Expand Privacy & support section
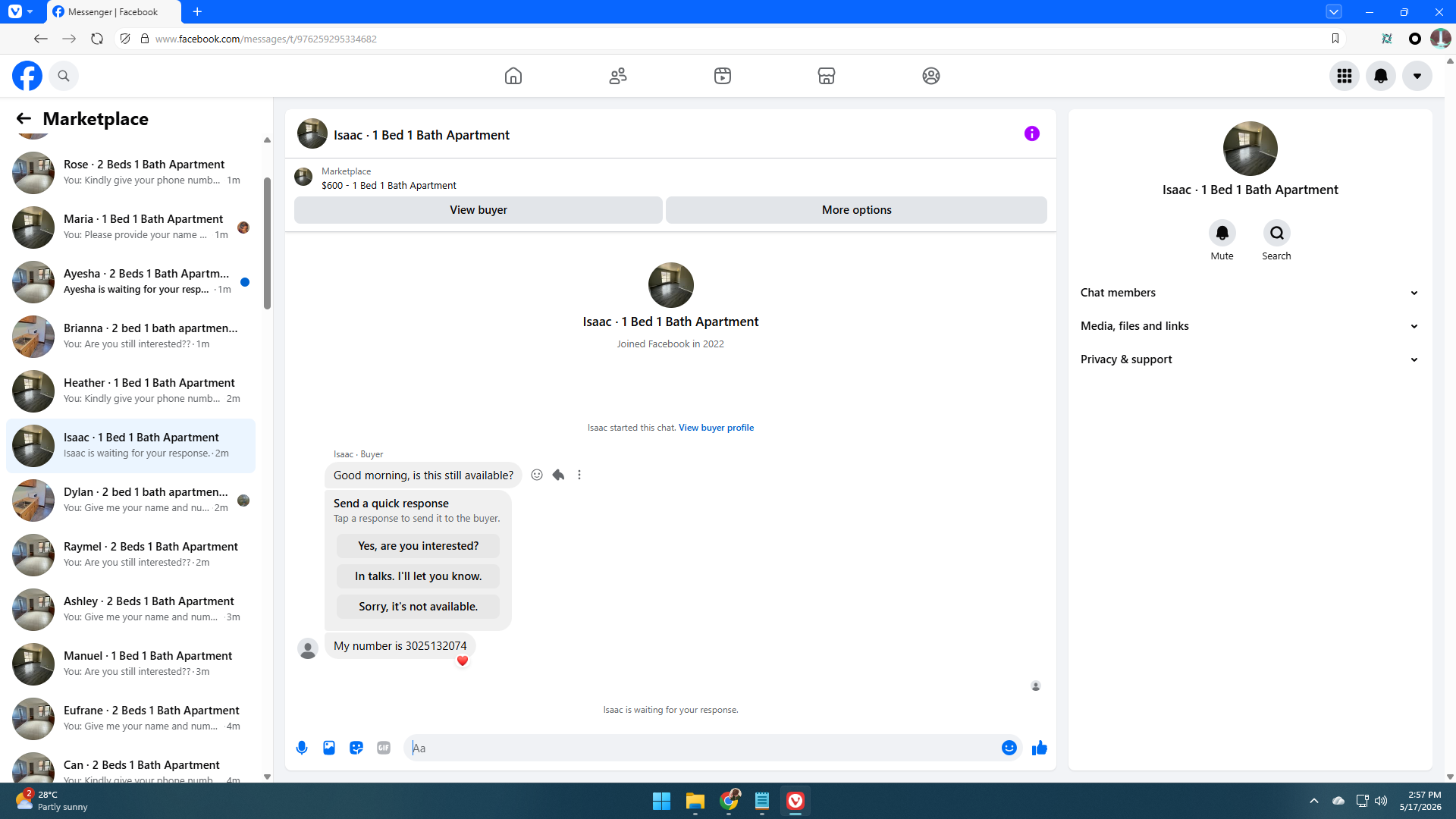1456x819 pixels. pos(1250,359)
